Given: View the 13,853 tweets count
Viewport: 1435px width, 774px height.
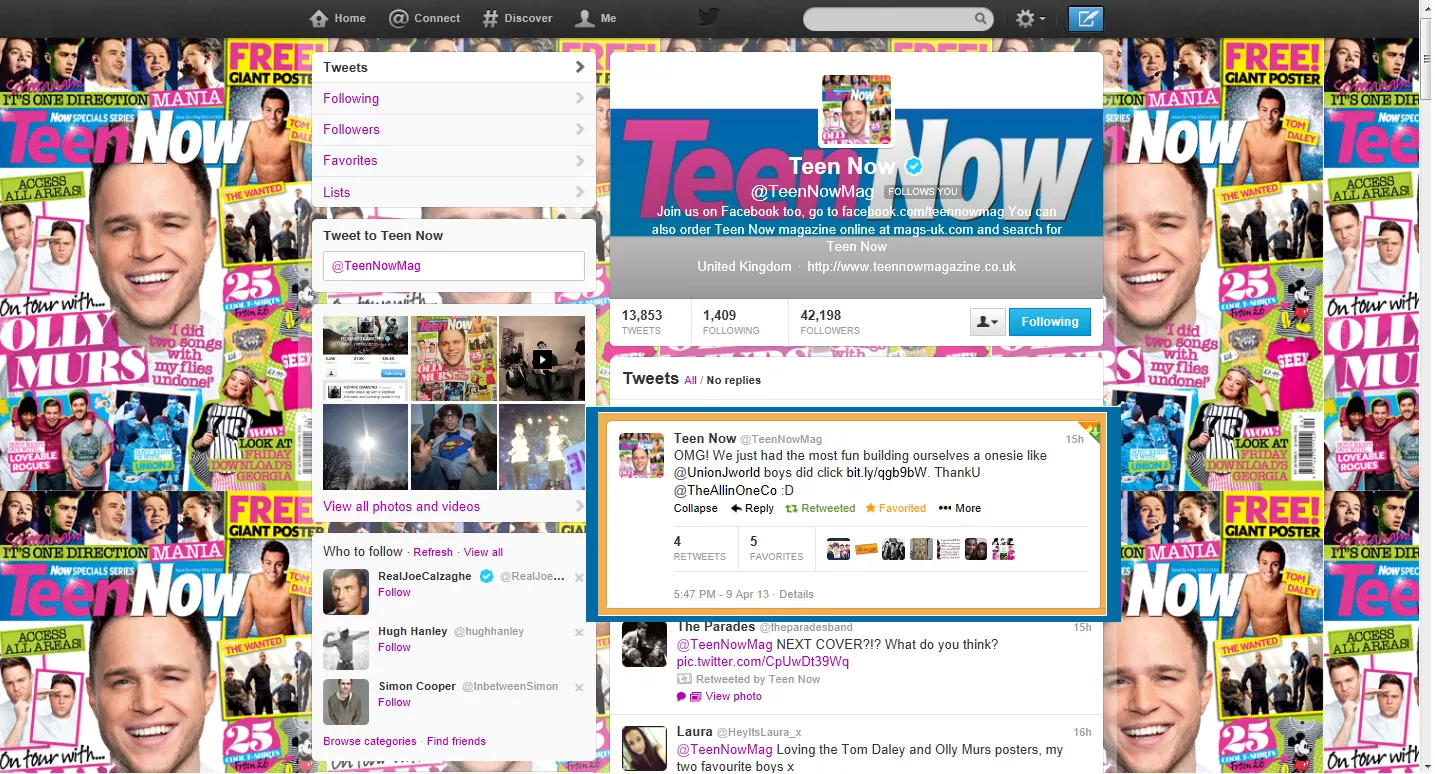Looking at the screenshot, I should 642,321.
